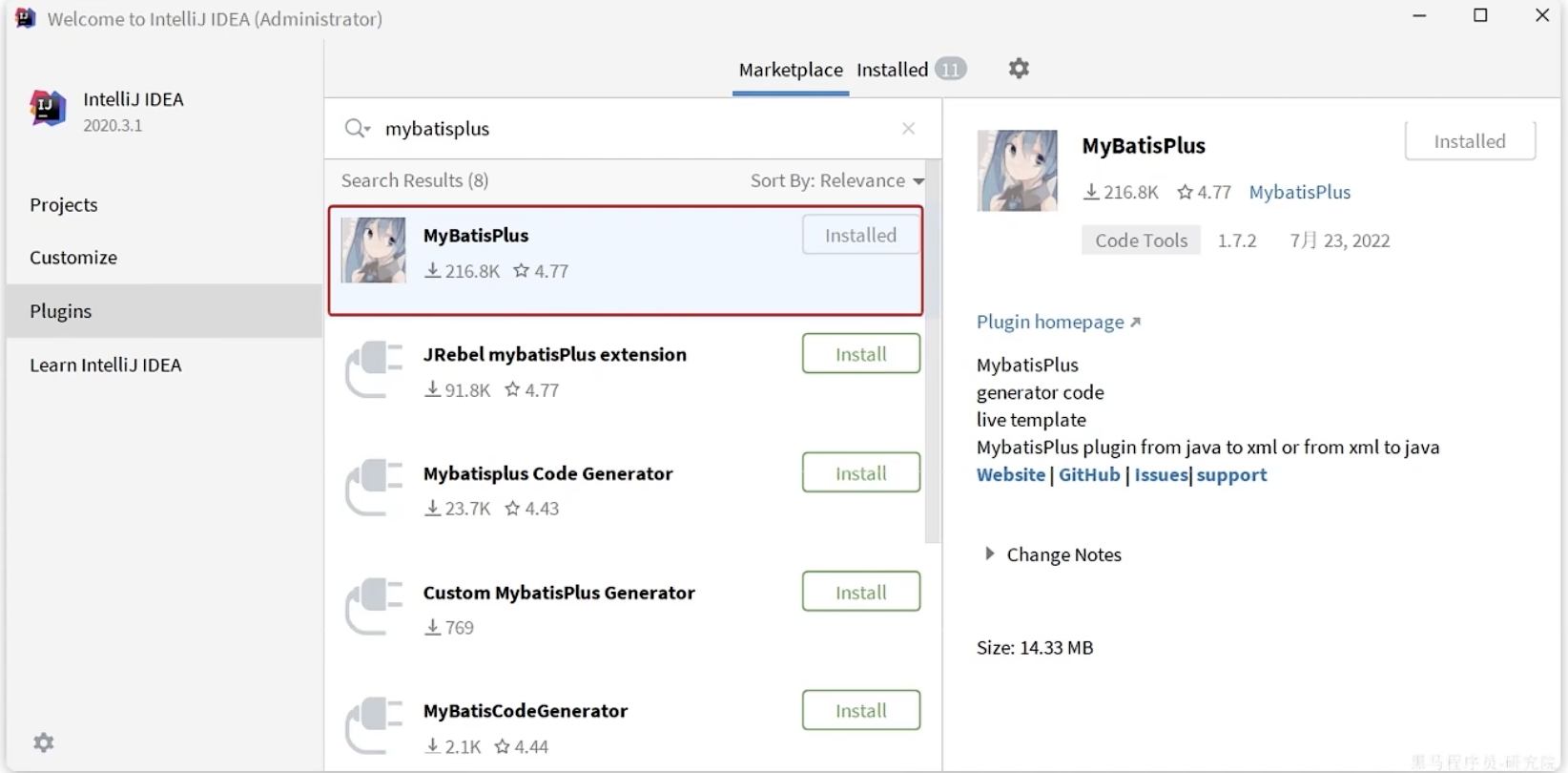Click 769 downloads in Custom Generator row
1568x773 pixels.
click(x=449, y=627)
